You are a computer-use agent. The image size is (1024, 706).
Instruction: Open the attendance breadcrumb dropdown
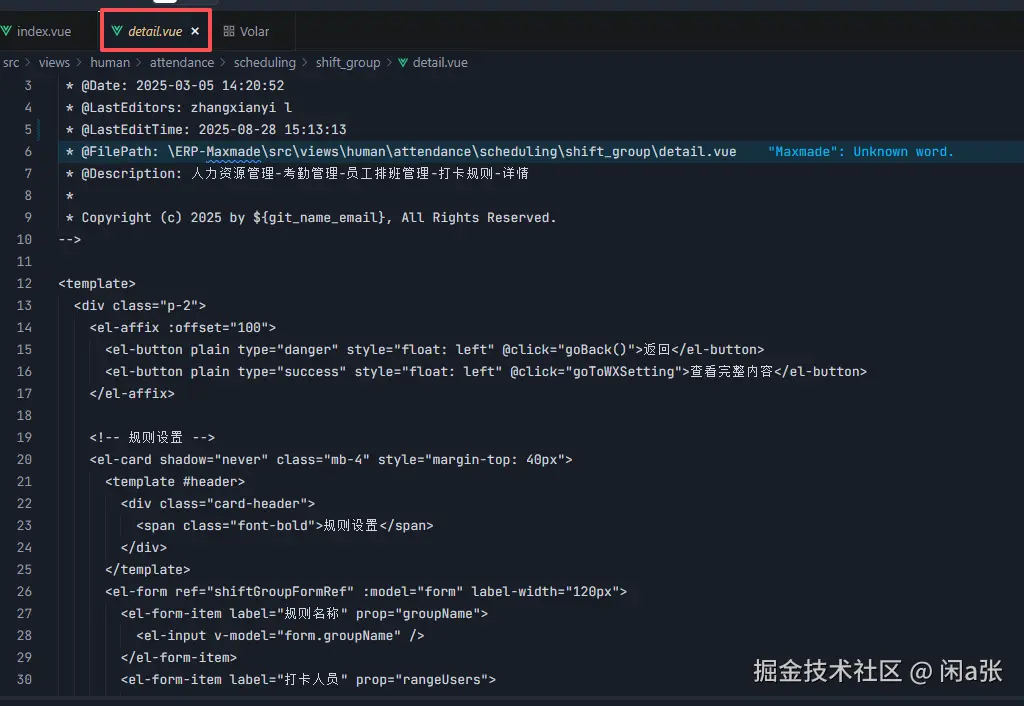pos(182,62)
